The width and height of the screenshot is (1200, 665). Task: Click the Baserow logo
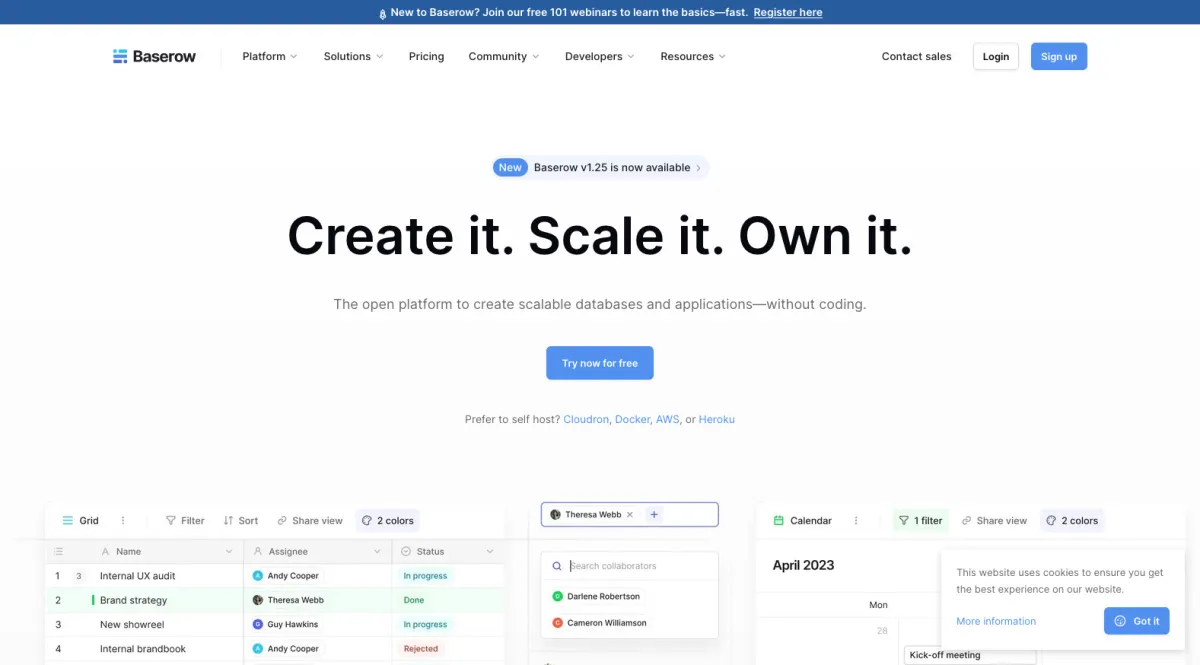(x=154, y=56)
